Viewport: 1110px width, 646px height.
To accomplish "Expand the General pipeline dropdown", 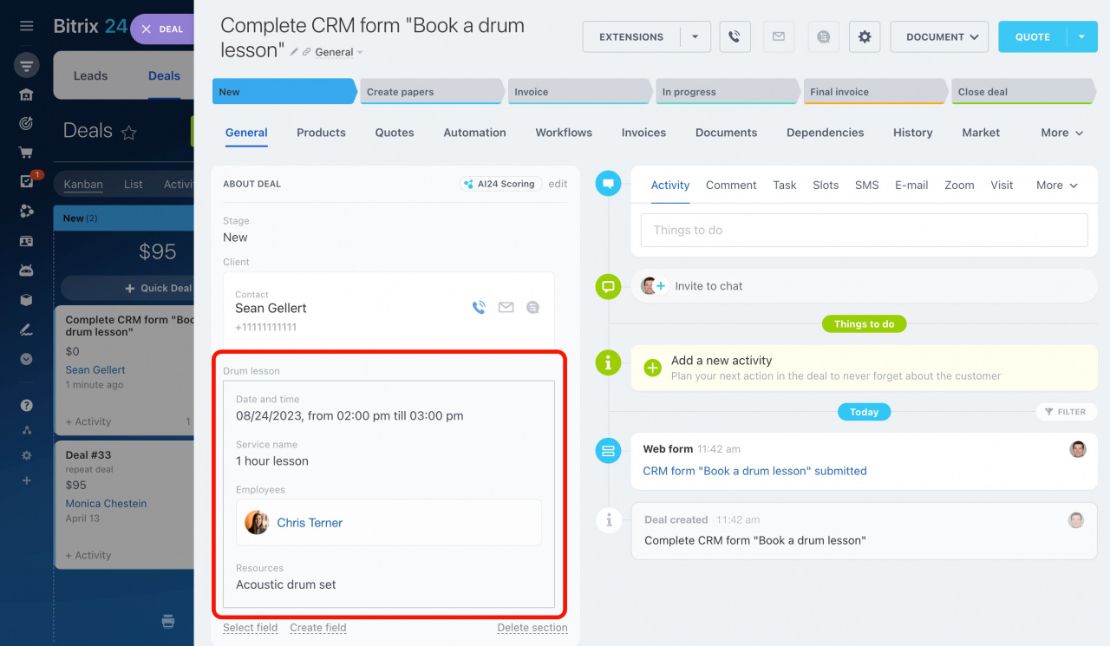I will (x=339, y=52).
